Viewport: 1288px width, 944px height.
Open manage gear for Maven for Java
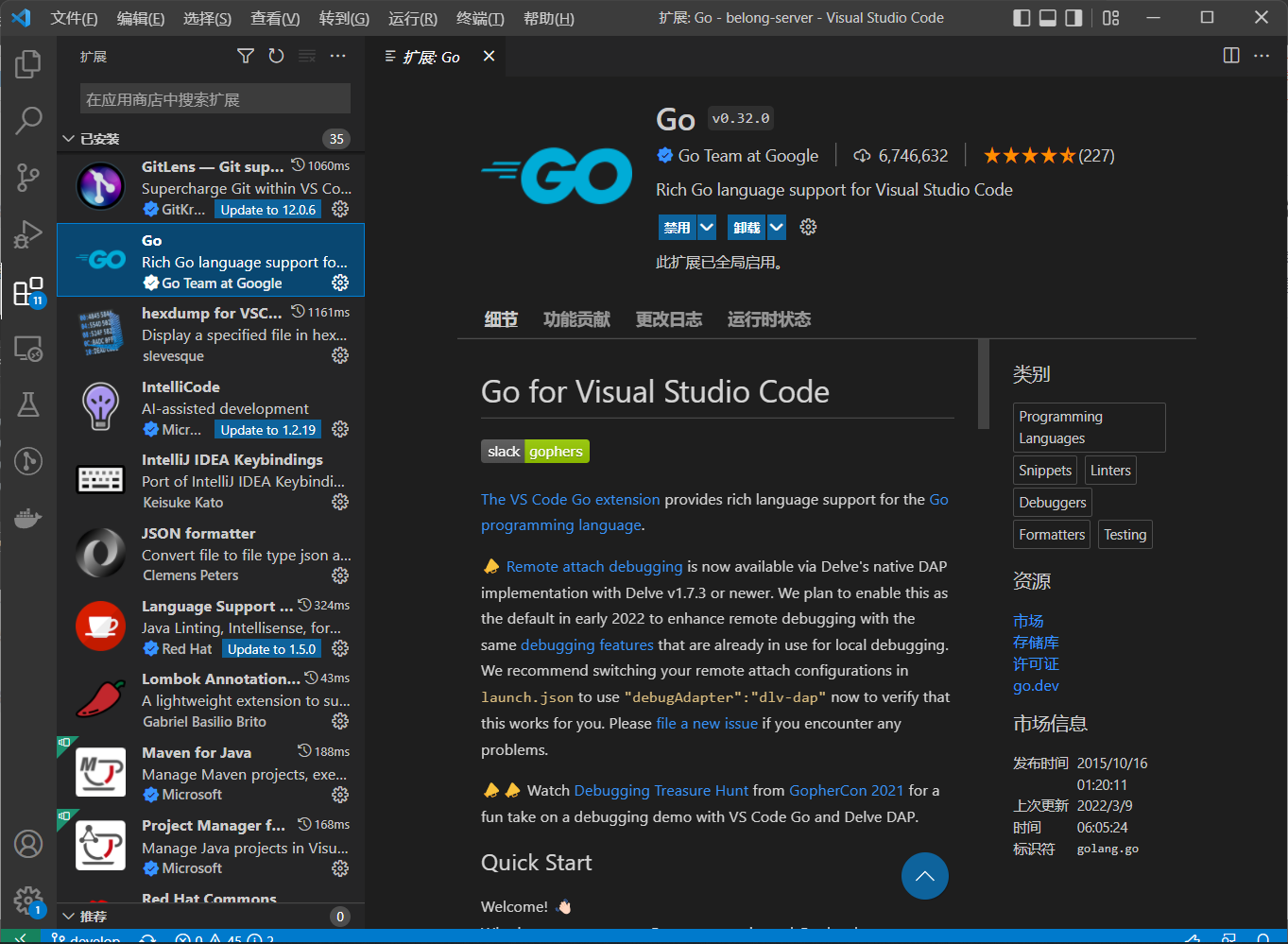(x=340, y=795)
